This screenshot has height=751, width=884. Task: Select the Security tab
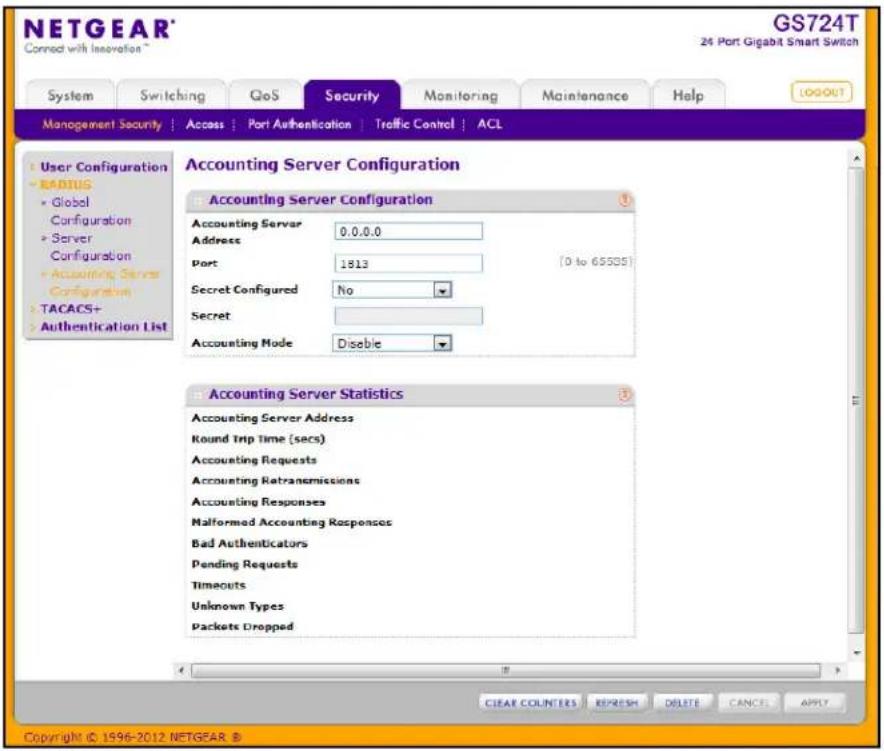[x=352, y=95]
